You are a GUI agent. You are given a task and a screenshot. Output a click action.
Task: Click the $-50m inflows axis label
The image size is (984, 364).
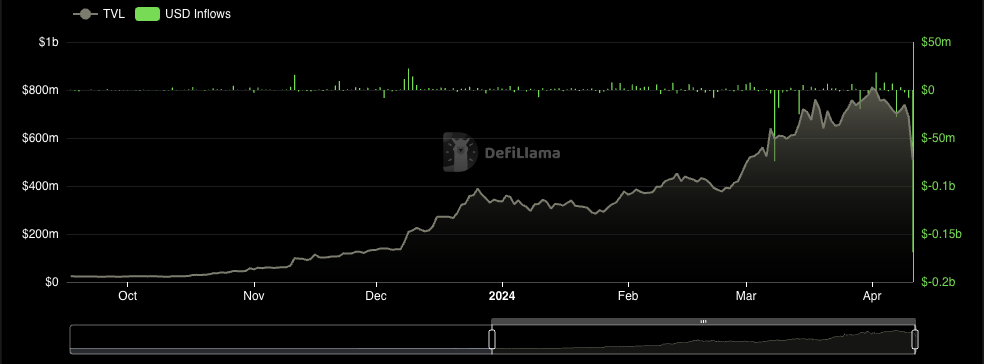pos(938,138)
